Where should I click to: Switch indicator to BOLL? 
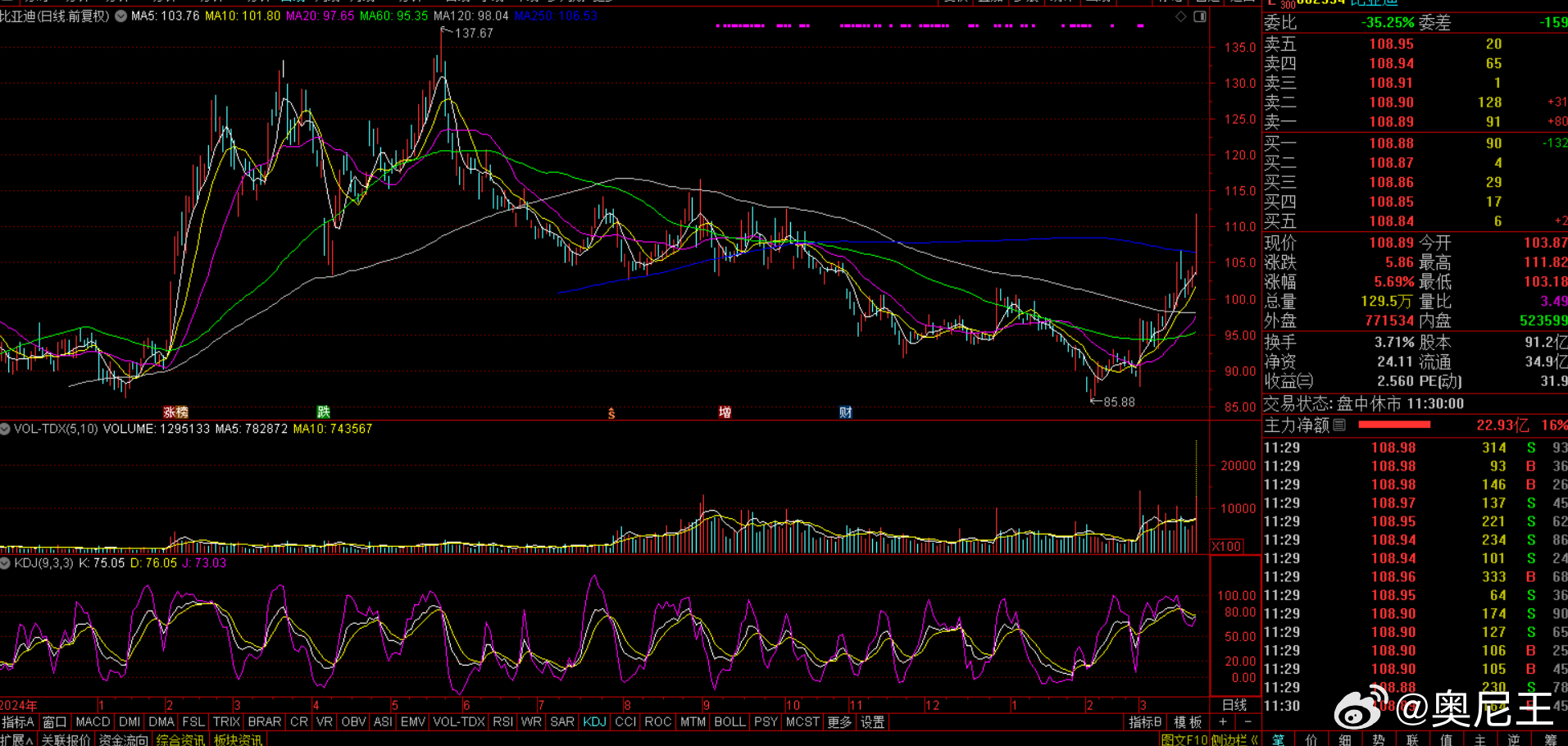click(730, 722)
